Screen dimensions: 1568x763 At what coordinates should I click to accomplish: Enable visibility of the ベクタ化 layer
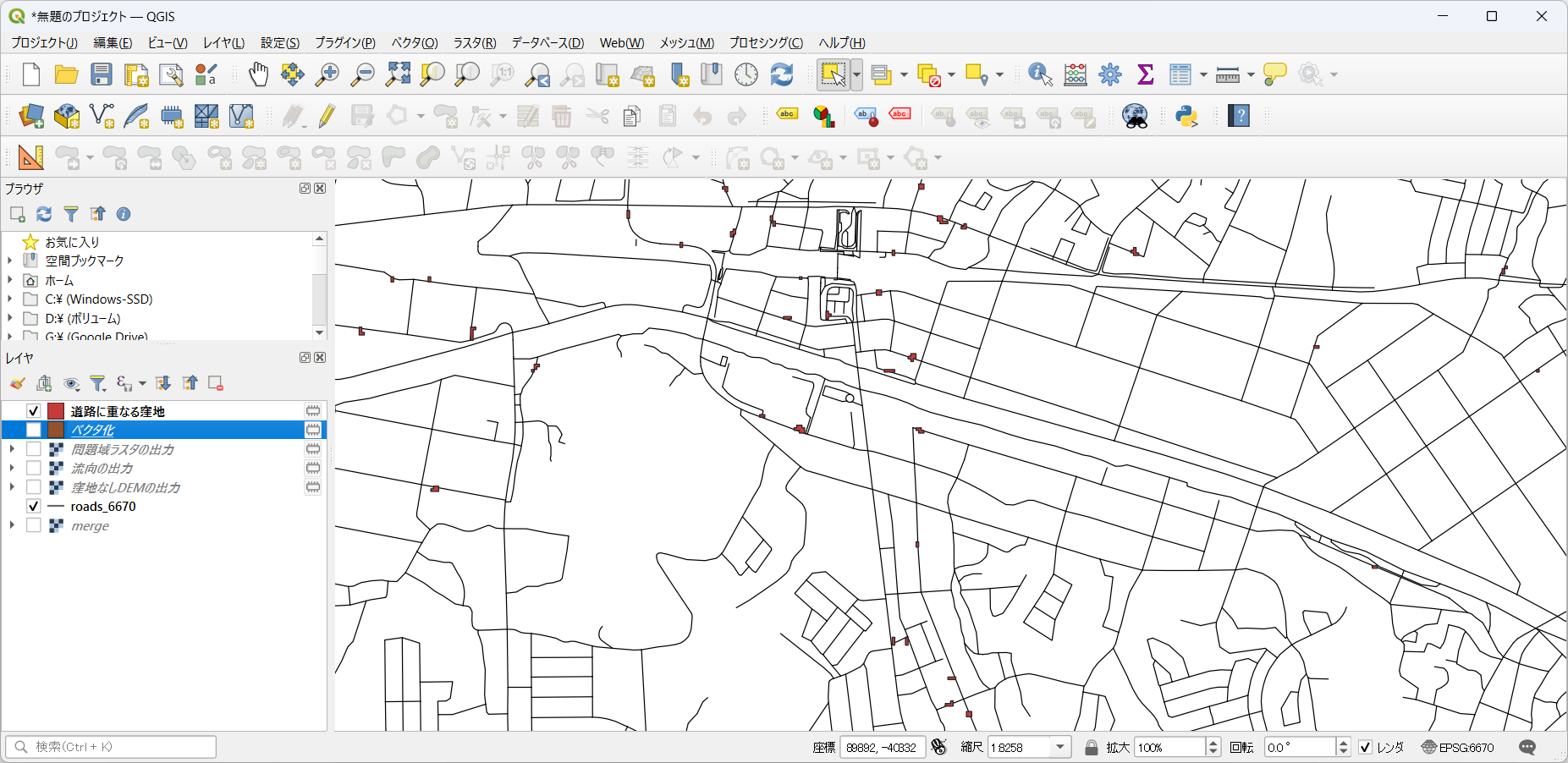pos(34,430)
